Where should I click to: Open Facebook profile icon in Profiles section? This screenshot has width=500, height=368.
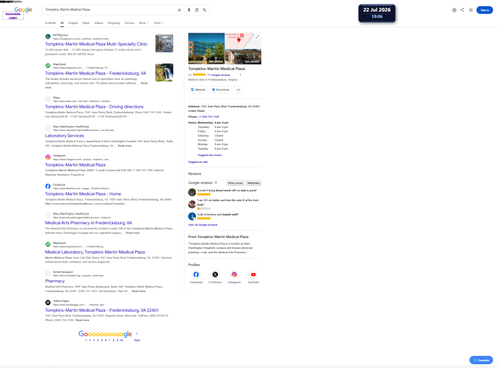(x=196, y=274)
